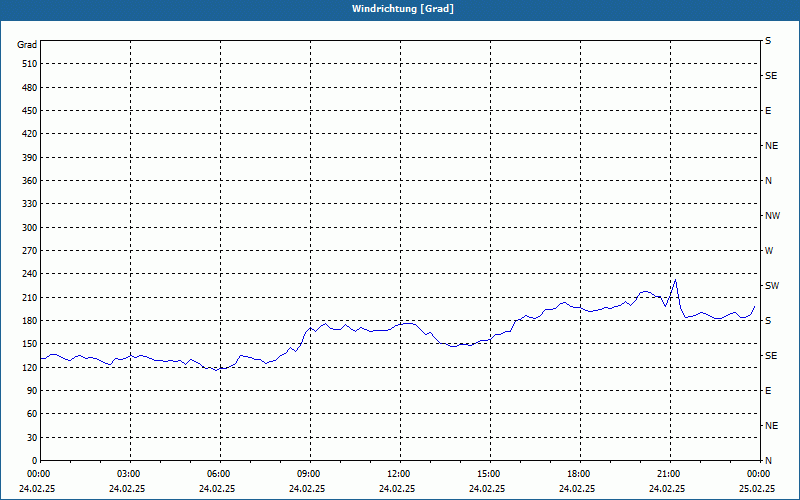Select the 06:00 time label
Image resolution: width=800 pixels, height=500 pixels.
pyautogui.click(x=220, y=474)
